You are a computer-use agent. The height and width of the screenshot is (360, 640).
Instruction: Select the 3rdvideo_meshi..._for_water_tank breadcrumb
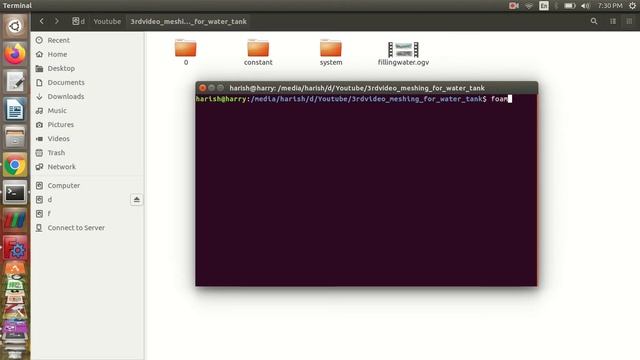tap(188, 21)
